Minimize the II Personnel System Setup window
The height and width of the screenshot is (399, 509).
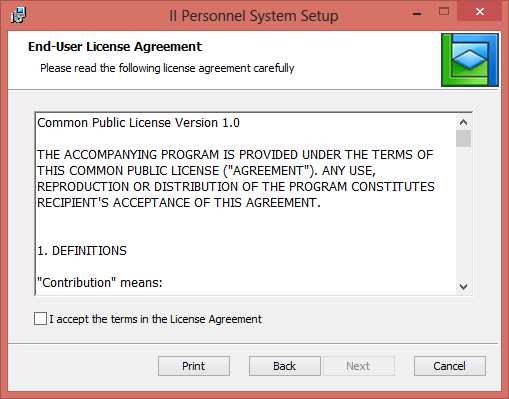[417, 13]
